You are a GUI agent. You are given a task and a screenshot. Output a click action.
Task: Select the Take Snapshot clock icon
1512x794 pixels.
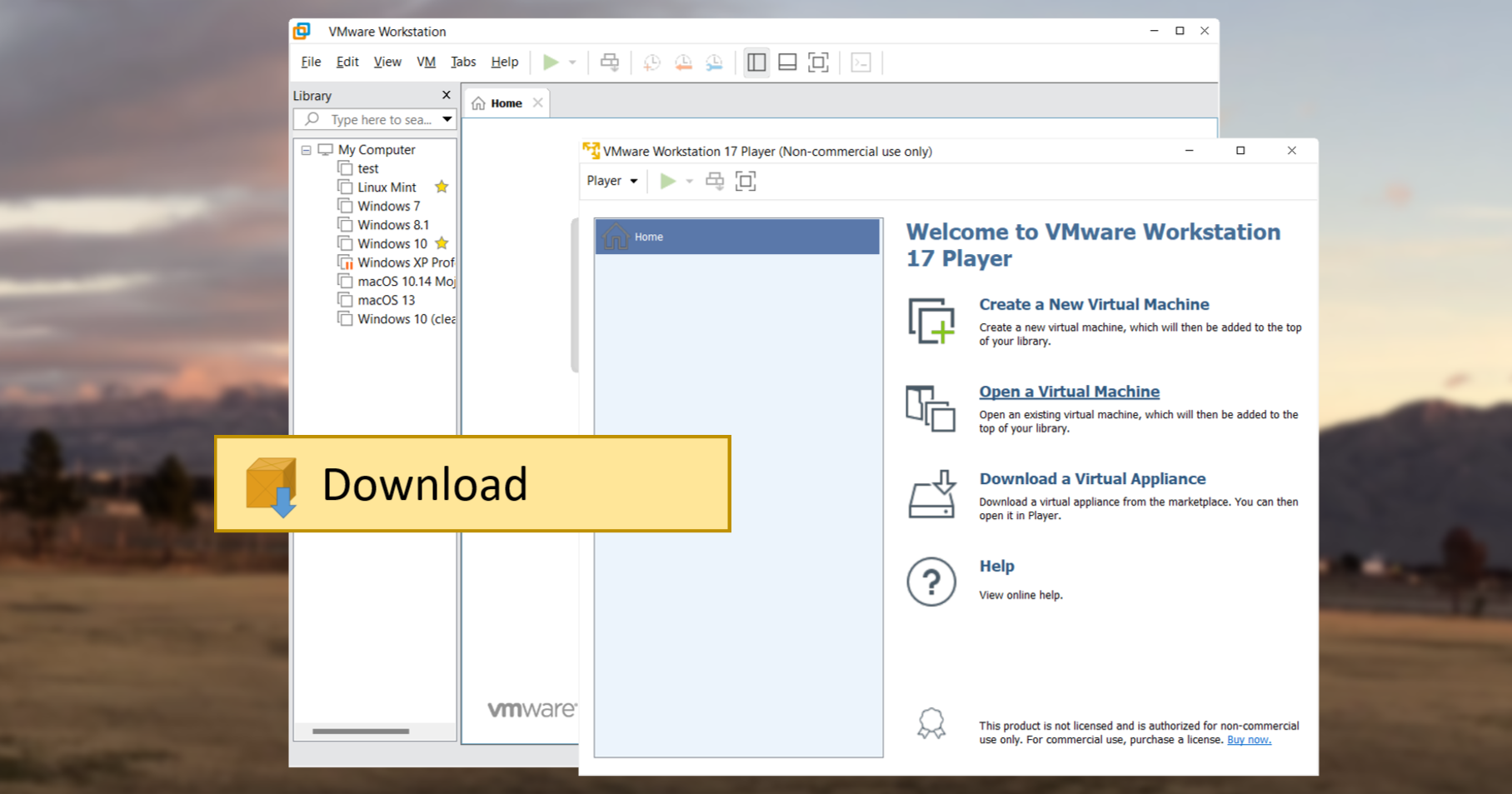point(653,62)
